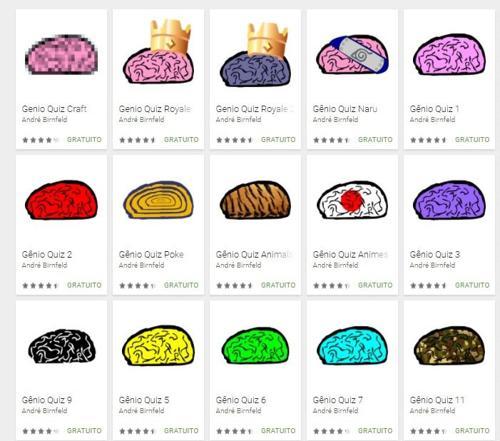
Task: Click GRATUITO button on Genio Quiz Craft card
Action: [x=84, y=140]
